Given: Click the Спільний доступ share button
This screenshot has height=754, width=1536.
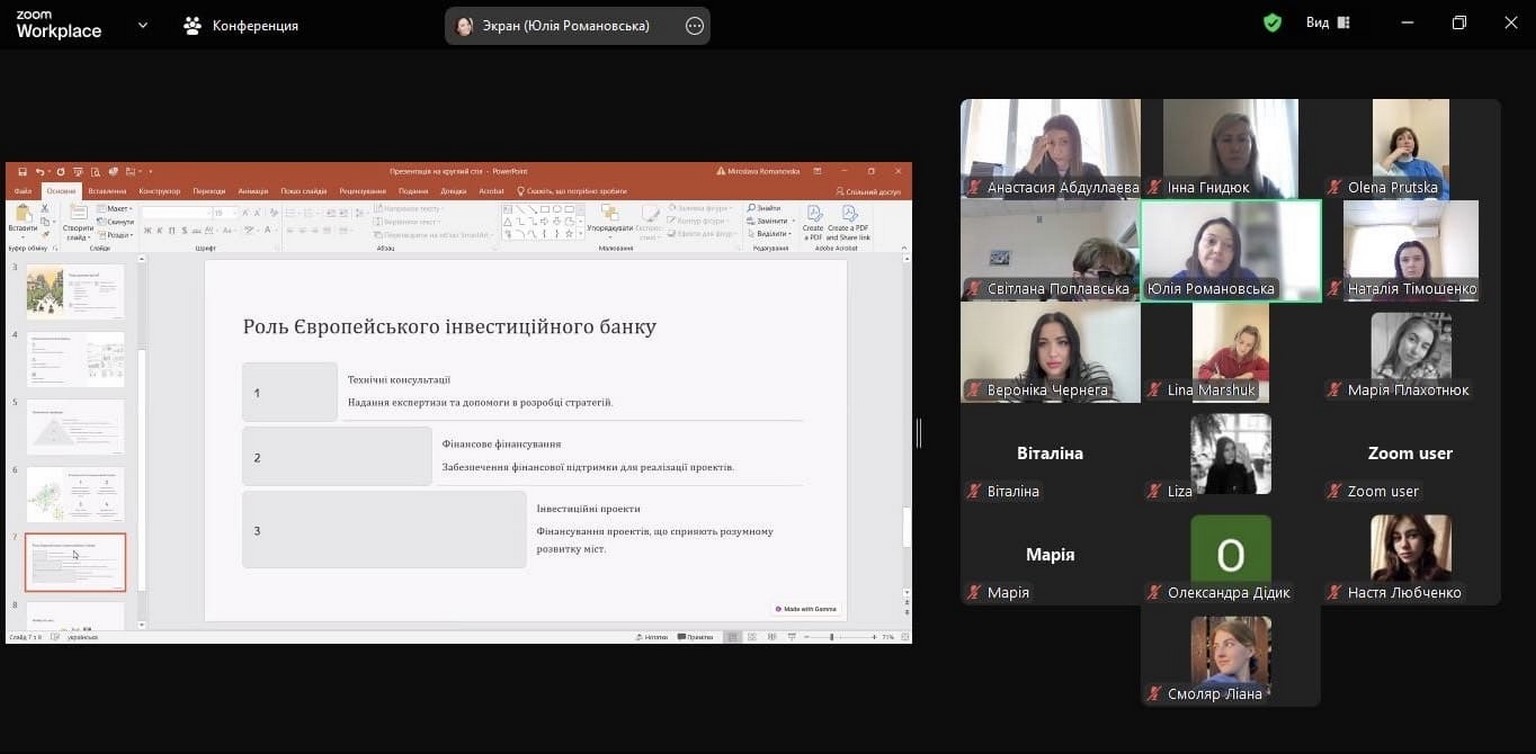Looking at the screenshot, I should point(868,191).
